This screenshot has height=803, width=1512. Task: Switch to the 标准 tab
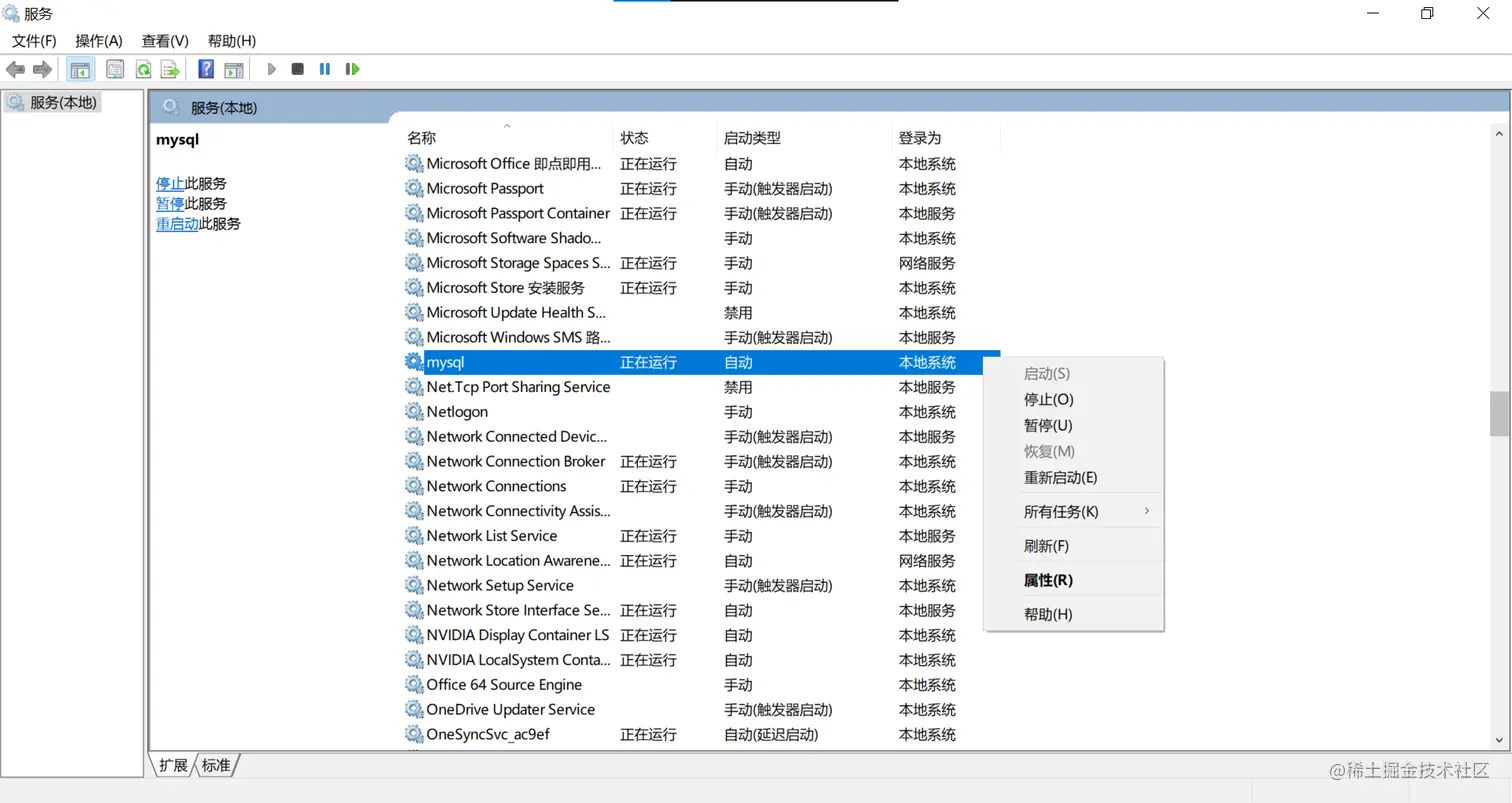[x=216, y=765]
